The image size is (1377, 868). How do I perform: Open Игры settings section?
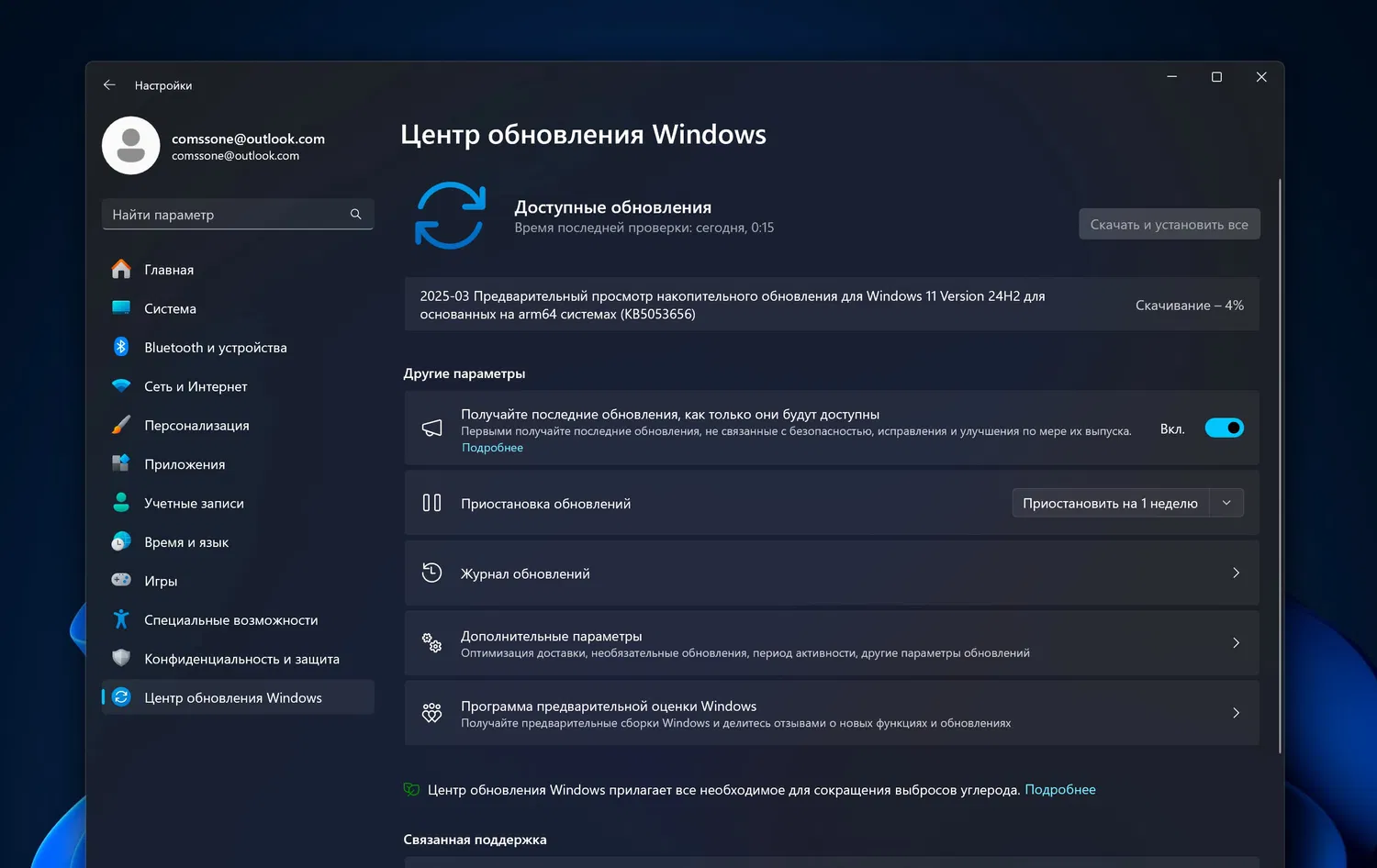[238, 580]
